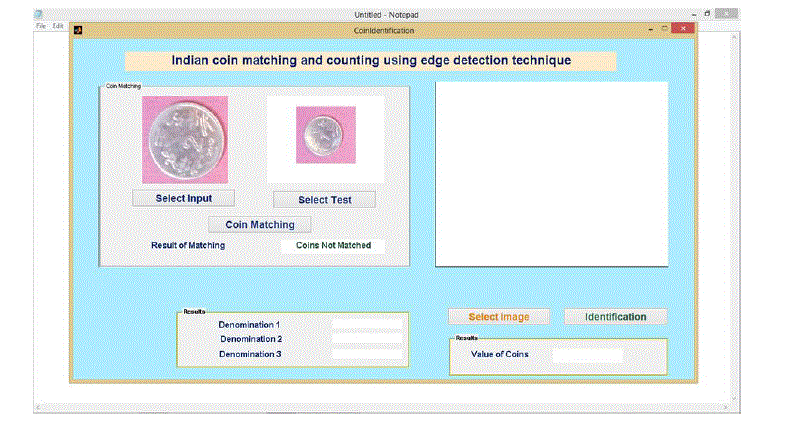The width and height of the screenshot is (786, 431).
Task: Minimize the CoinIdentification window
Action: tap(647, 30)
